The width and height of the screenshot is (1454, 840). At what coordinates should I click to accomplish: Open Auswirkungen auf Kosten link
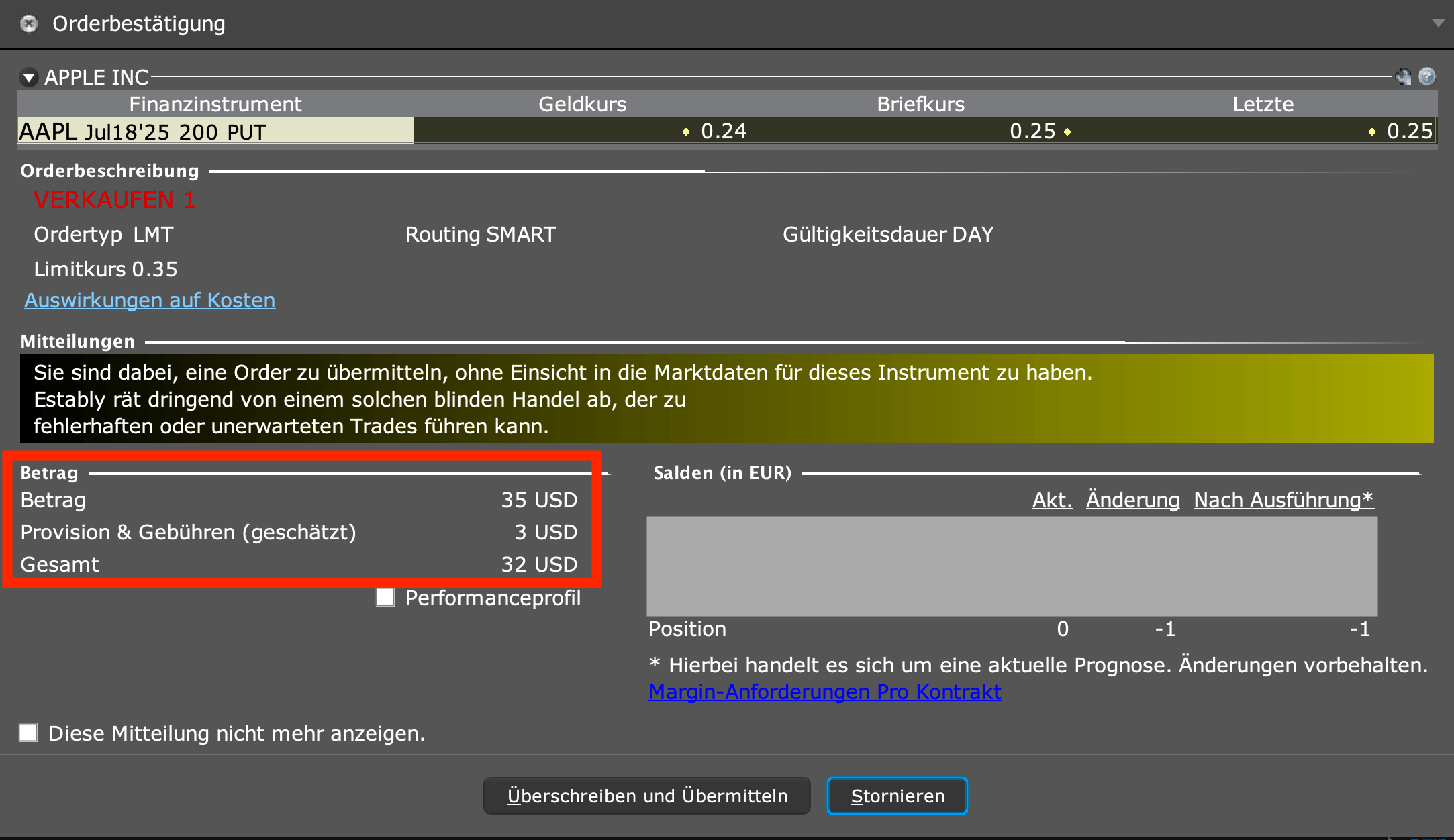click(149, 300)
